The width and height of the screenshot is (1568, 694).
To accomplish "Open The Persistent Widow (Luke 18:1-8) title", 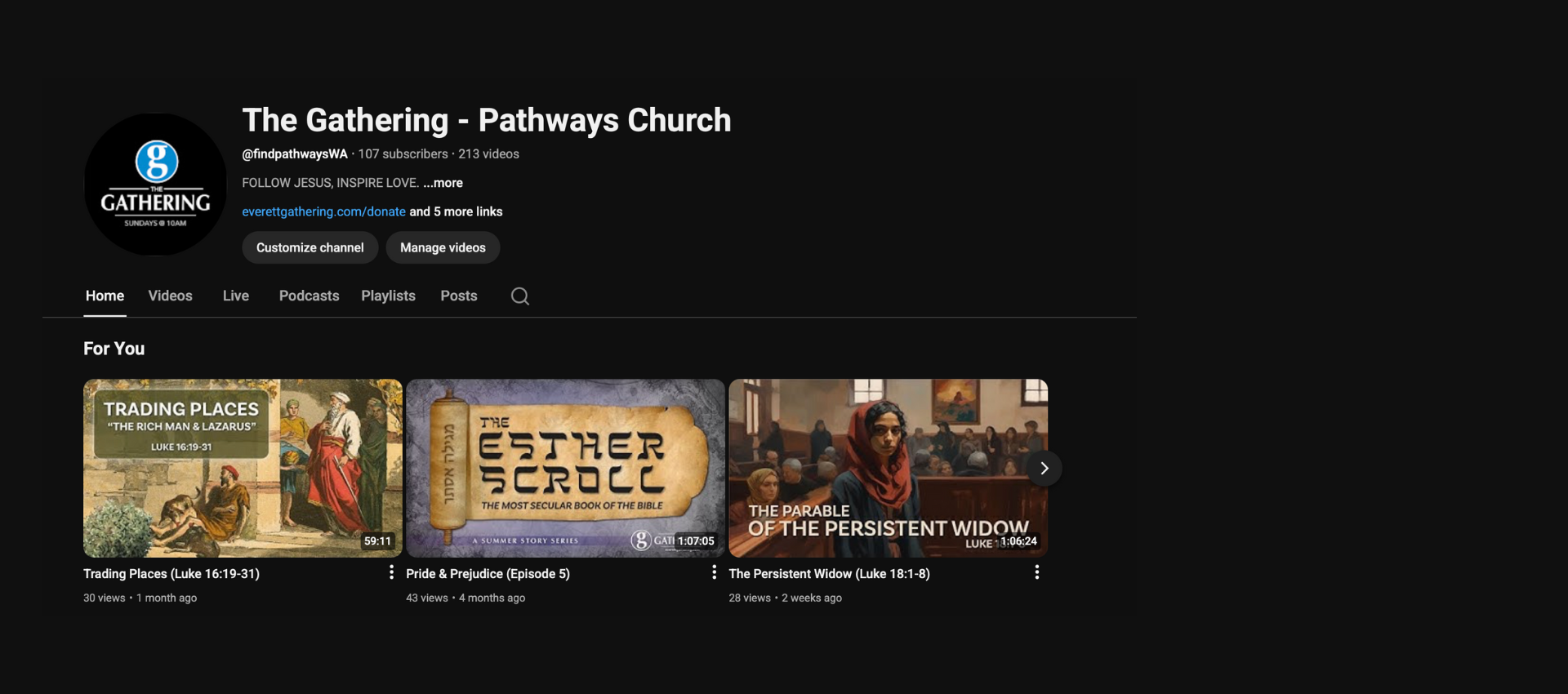I will pyautogui.click(x=829, y=574).
